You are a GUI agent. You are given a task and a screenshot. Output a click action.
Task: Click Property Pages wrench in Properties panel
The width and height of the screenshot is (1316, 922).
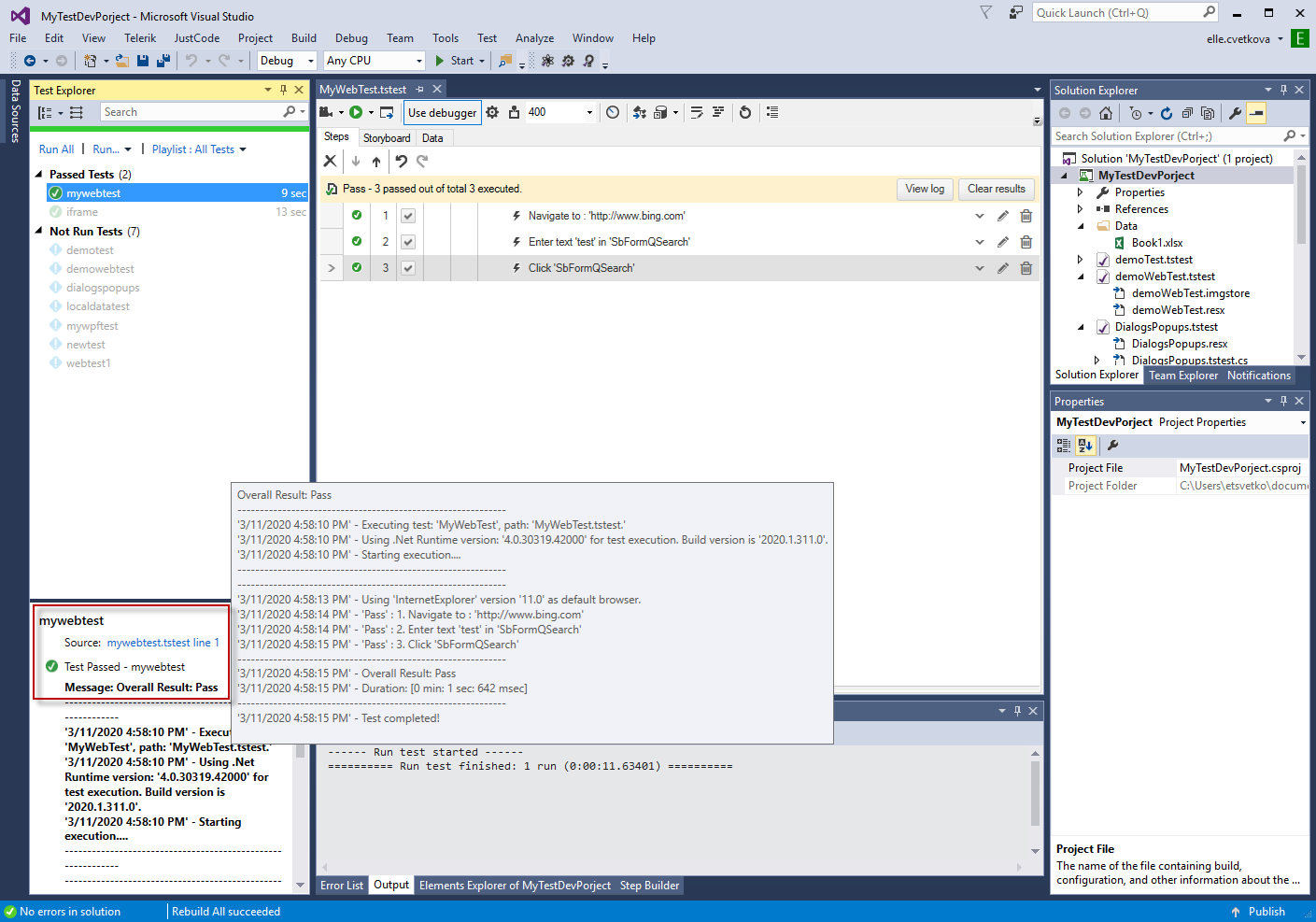tap(1112, 446)
